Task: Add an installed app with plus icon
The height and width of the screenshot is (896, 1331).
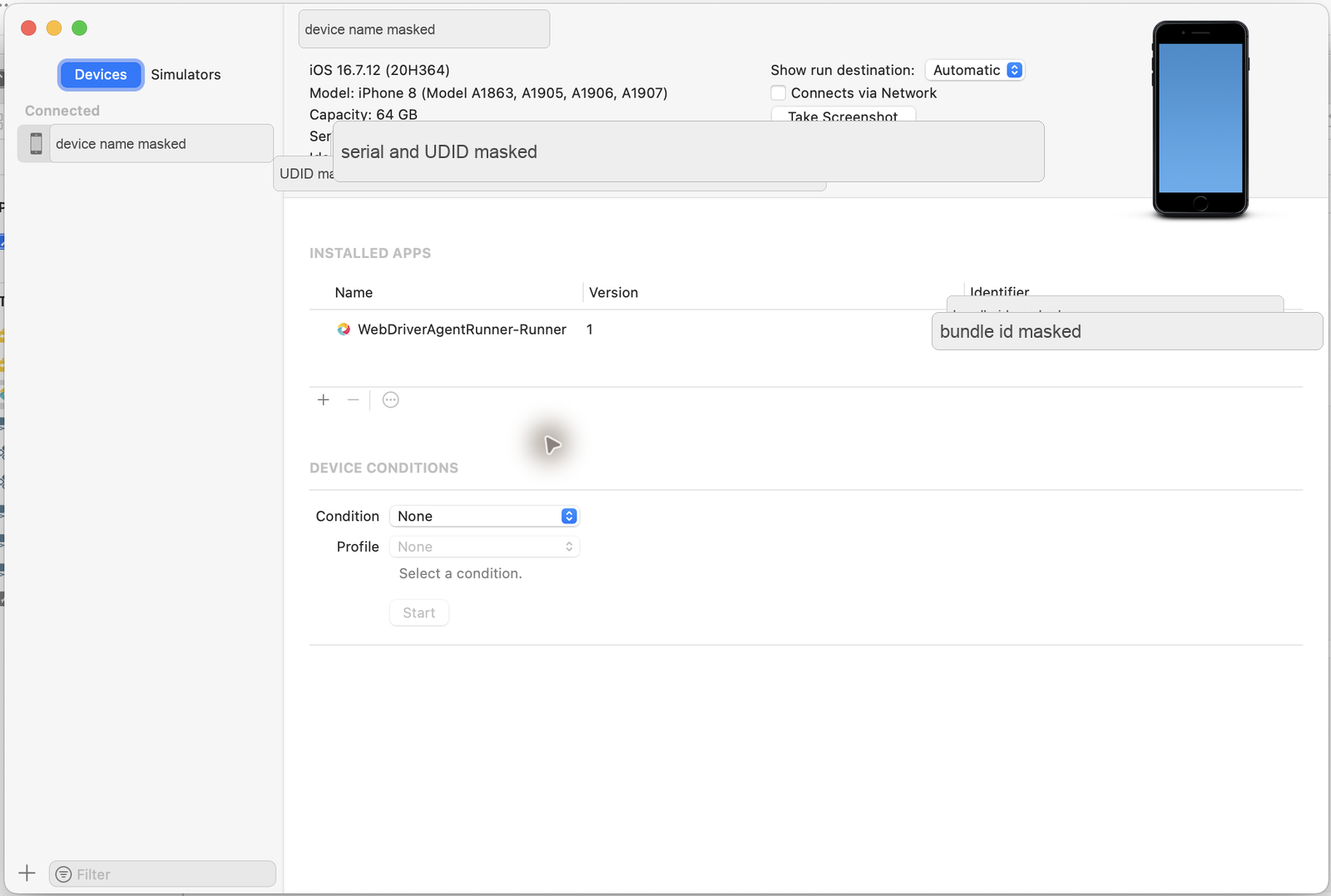Action: (324, 400)
